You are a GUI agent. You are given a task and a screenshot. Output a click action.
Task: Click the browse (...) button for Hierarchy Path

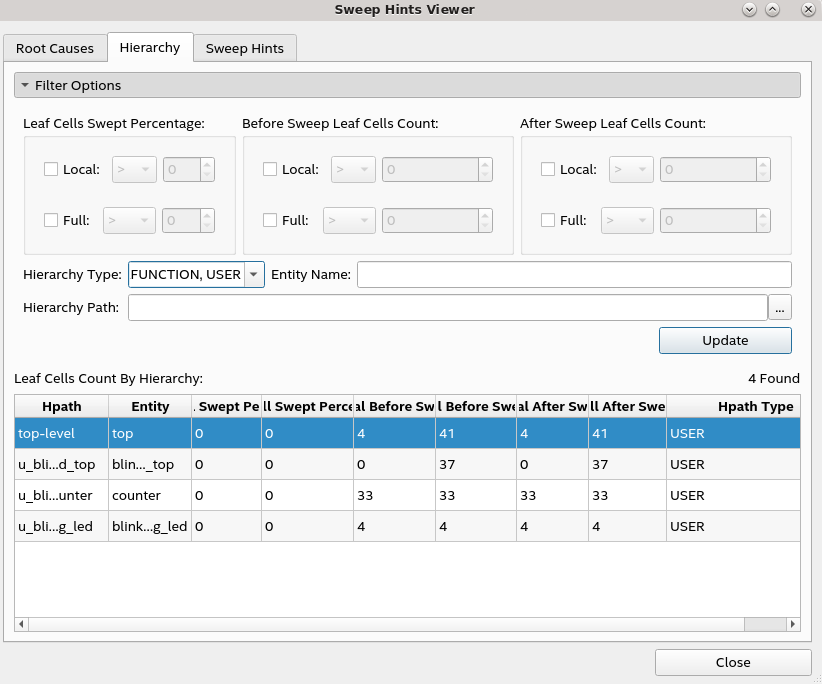779,308
